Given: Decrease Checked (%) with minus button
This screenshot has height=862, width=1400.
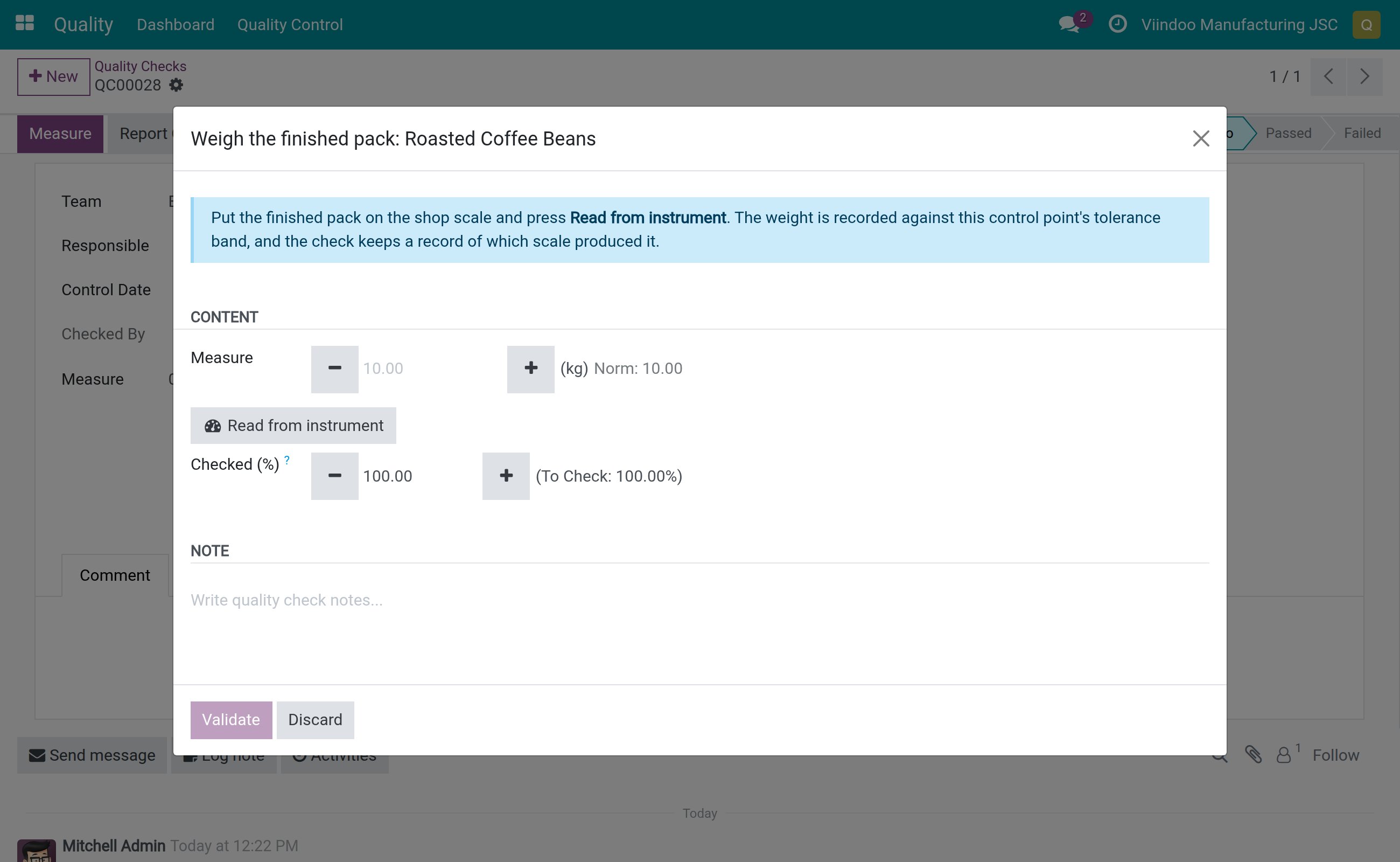Looking at the screenshot, I should (x=334, y=476).
